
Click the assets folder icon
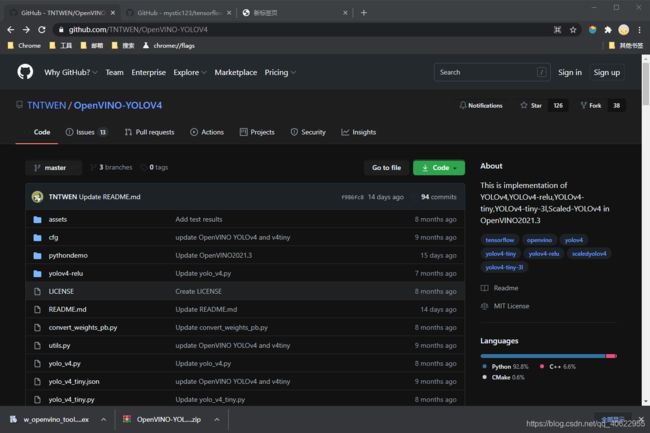point(37,219)
